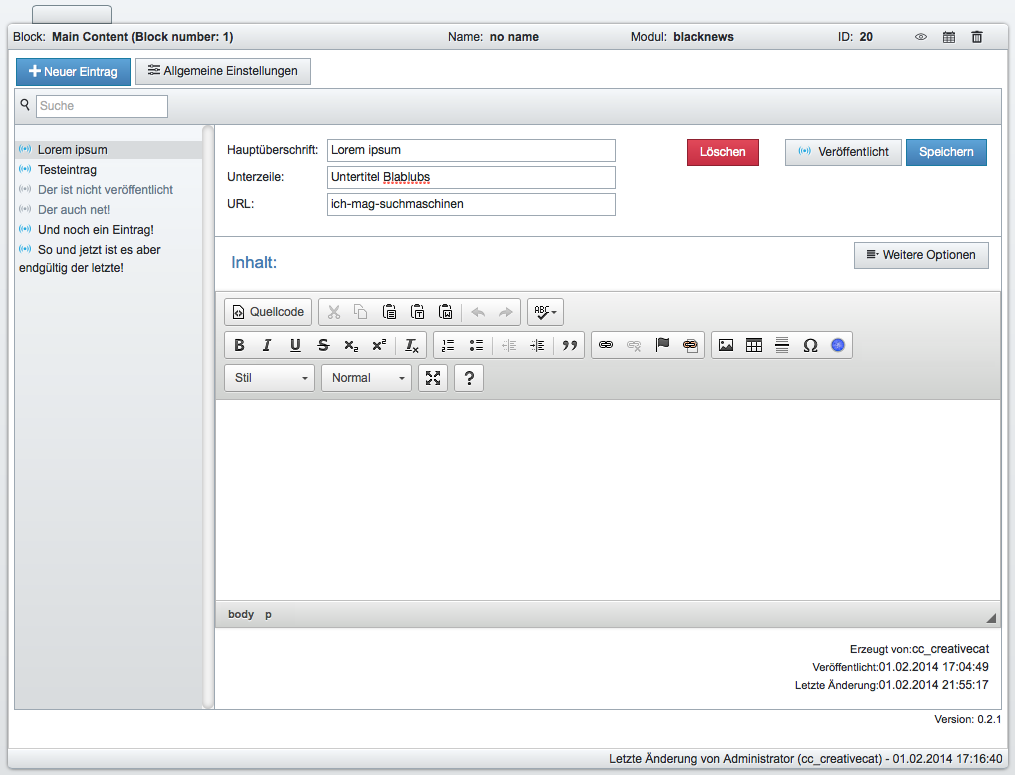Toggle bold formatting in editor
1015x775 pixels.
coord(239,345)
